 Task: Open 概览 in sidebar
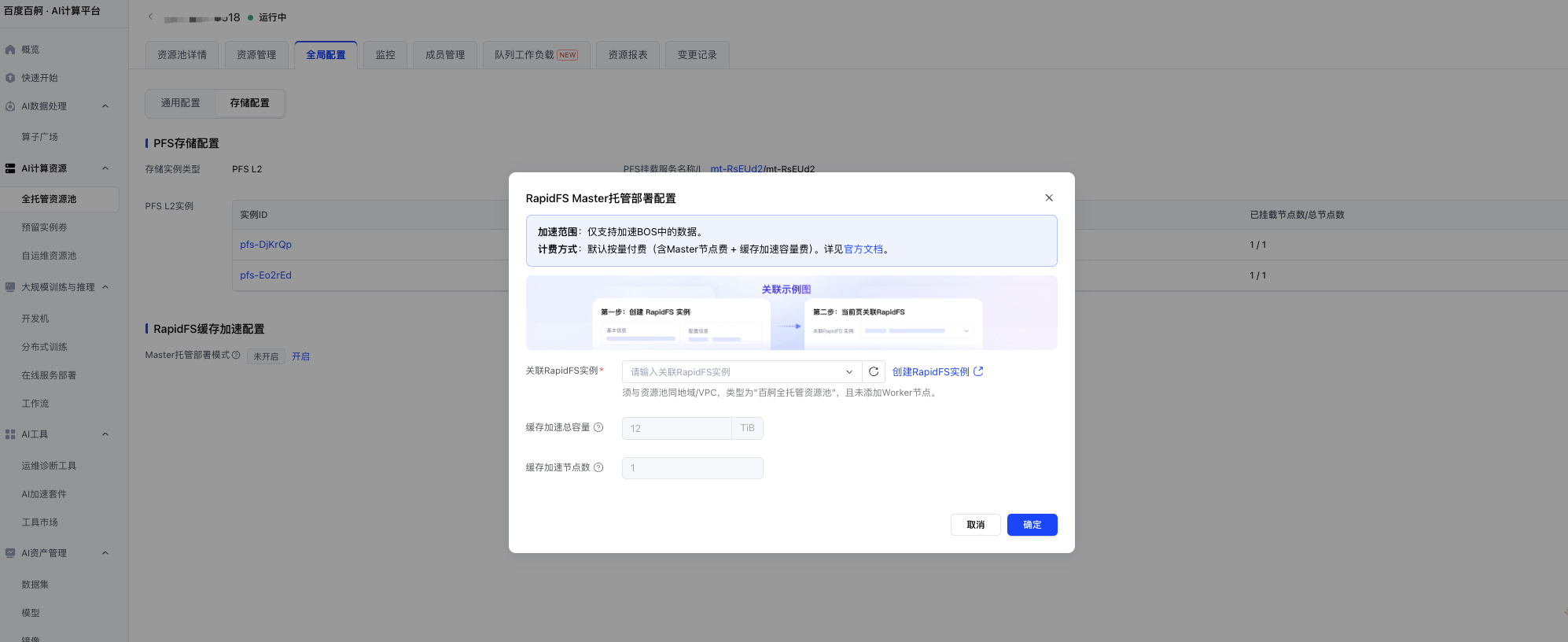31,50
